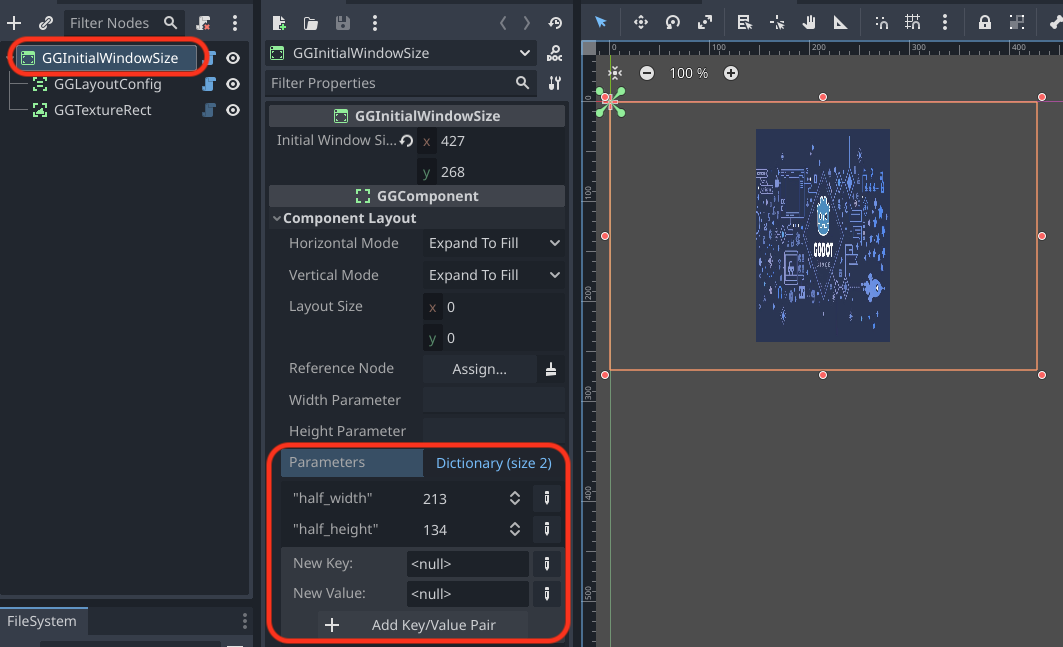Open property display settings sliders icon

tap(555, 83)
